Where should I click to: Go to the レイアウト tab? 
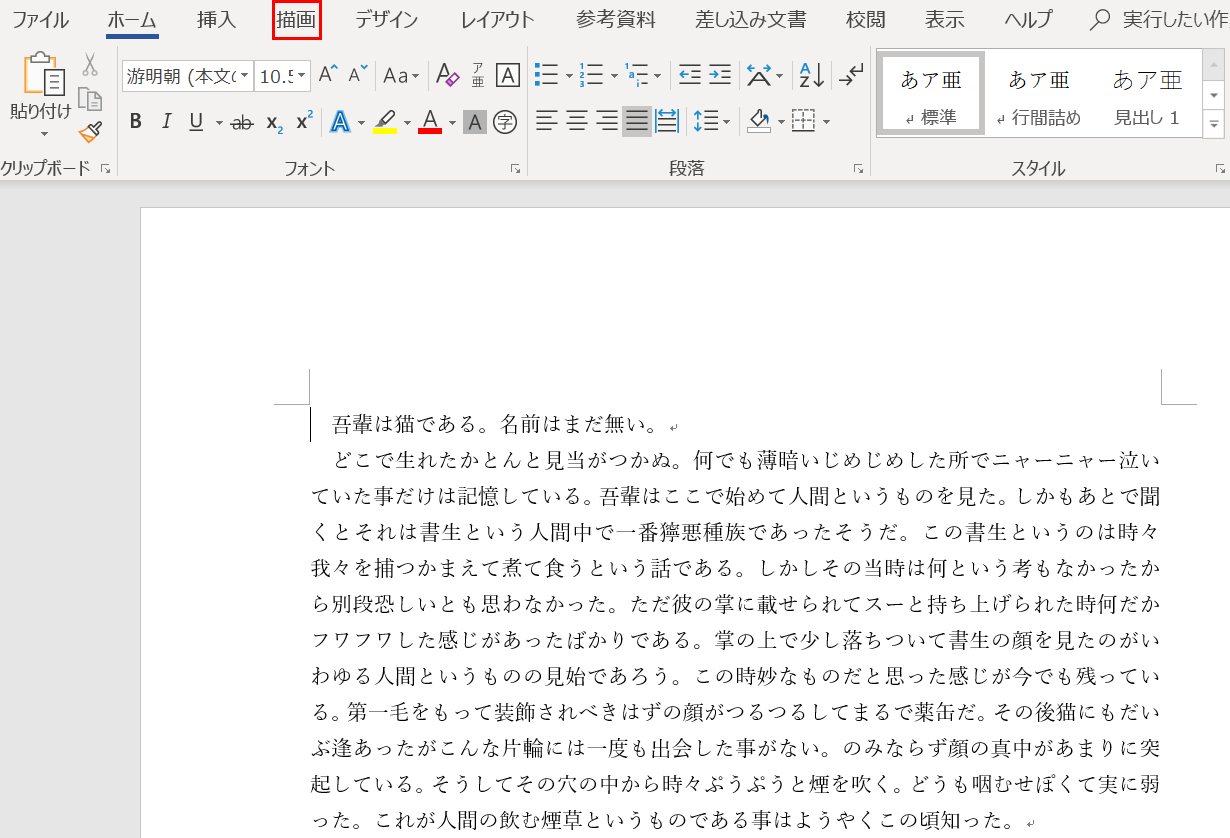(x=498, y=20)
